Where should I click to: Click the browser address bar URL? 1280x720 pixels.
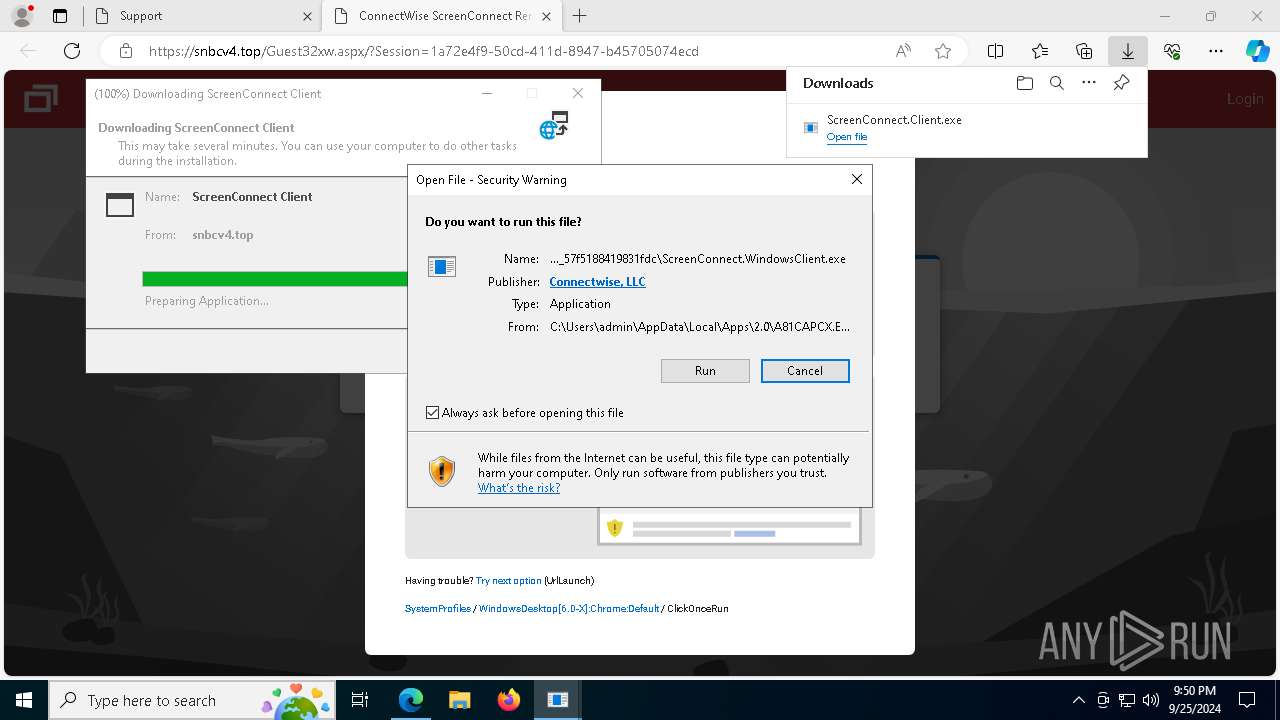424,51
